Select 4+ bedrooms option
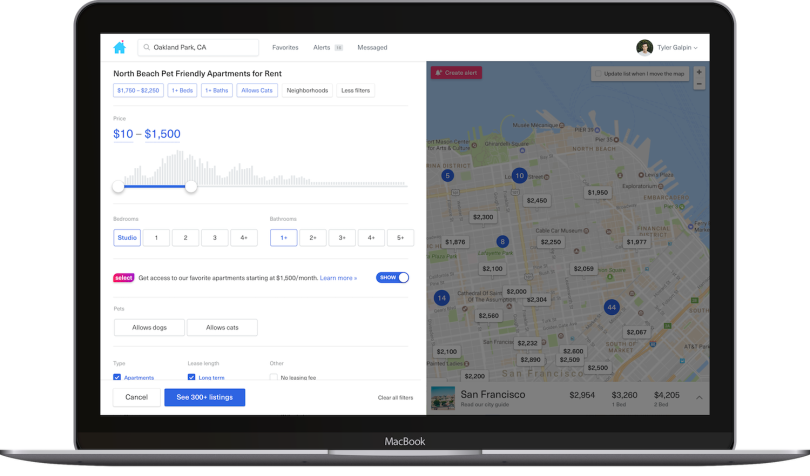 244,238
